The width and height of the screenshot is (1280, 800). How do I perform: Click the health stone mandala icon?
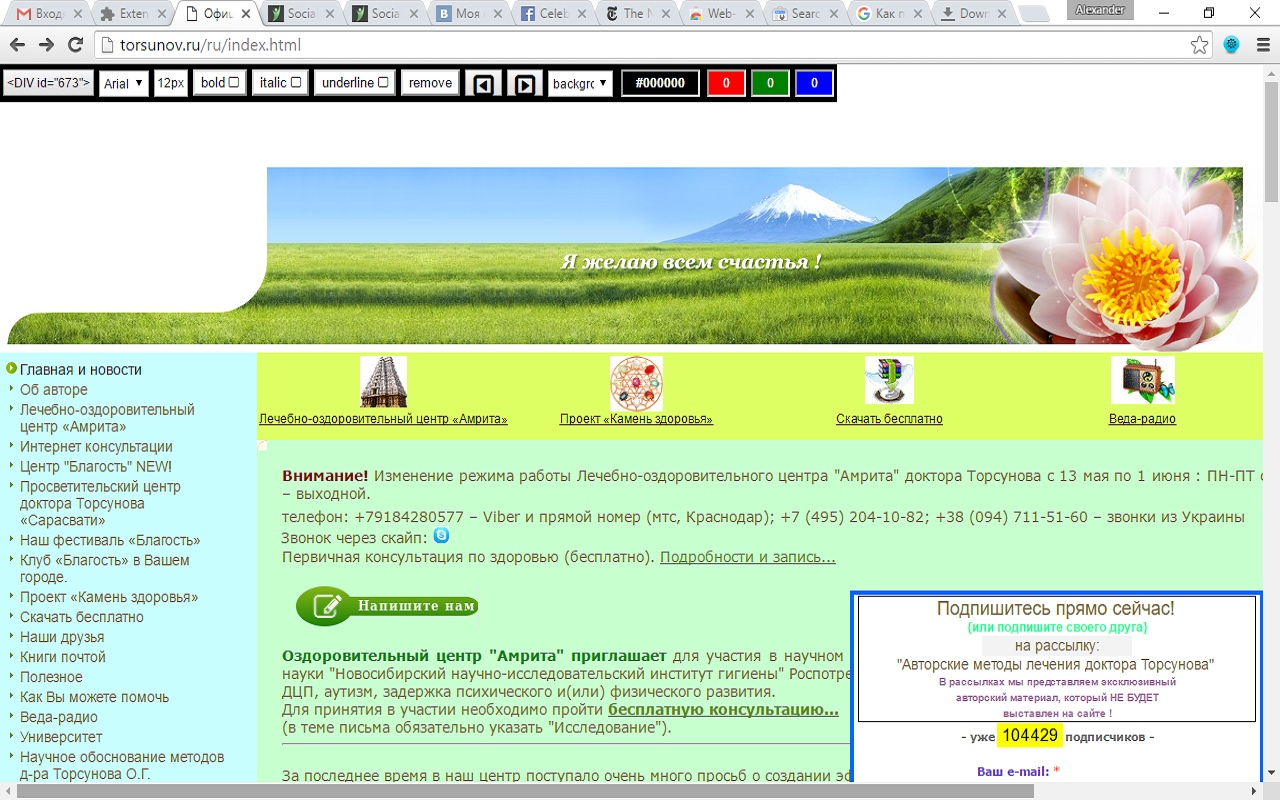[x=636, y=383]
